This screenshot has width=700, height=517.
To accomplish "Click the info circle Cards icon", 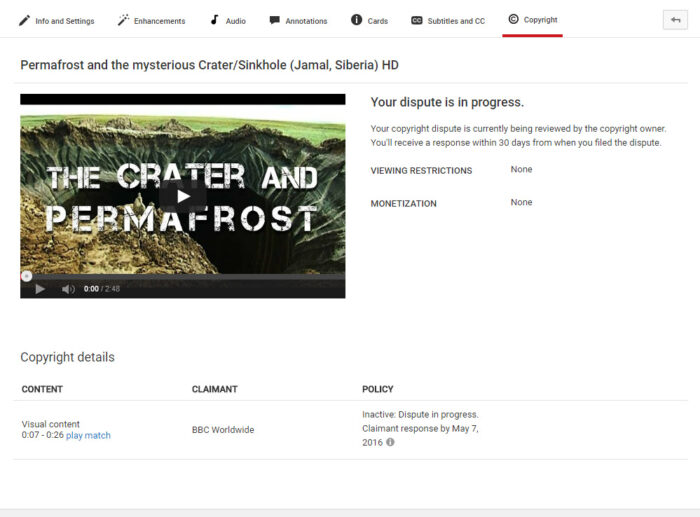I will click(x=357, y=20).
